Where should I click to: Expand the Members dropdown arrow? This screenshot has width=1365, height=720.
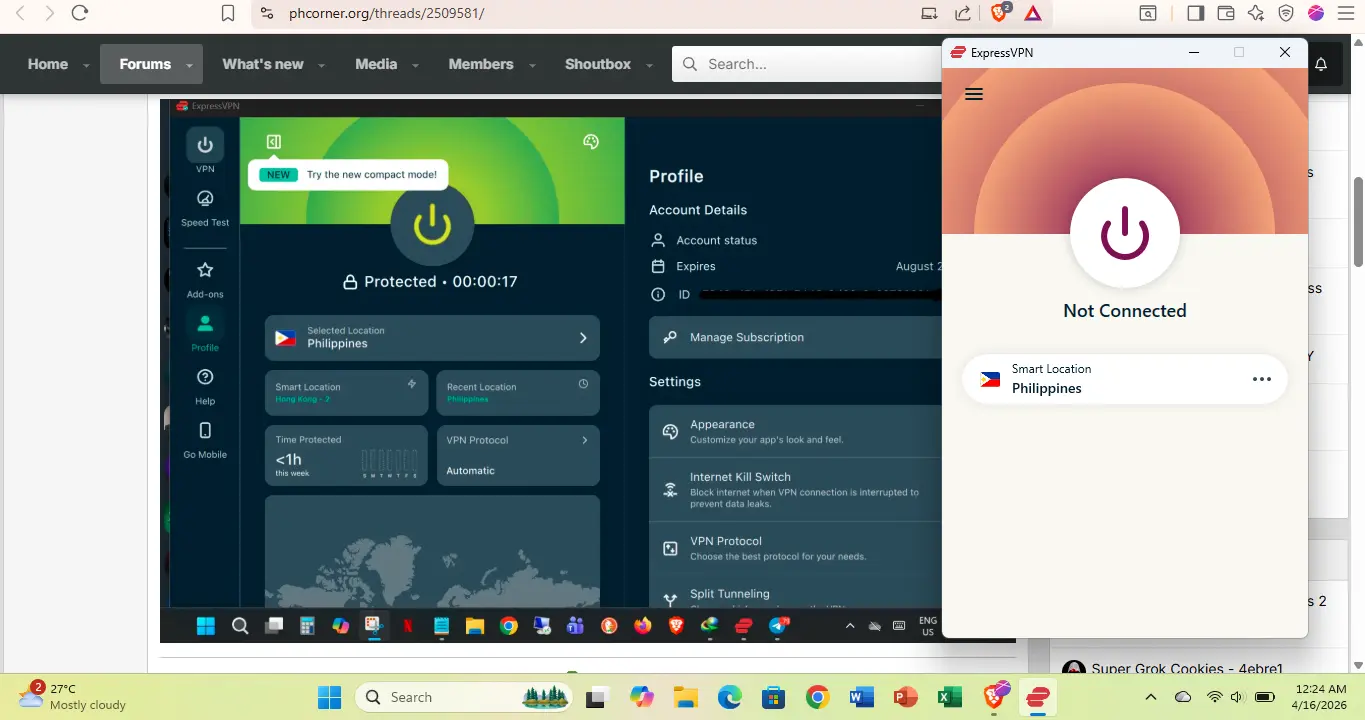532,66
